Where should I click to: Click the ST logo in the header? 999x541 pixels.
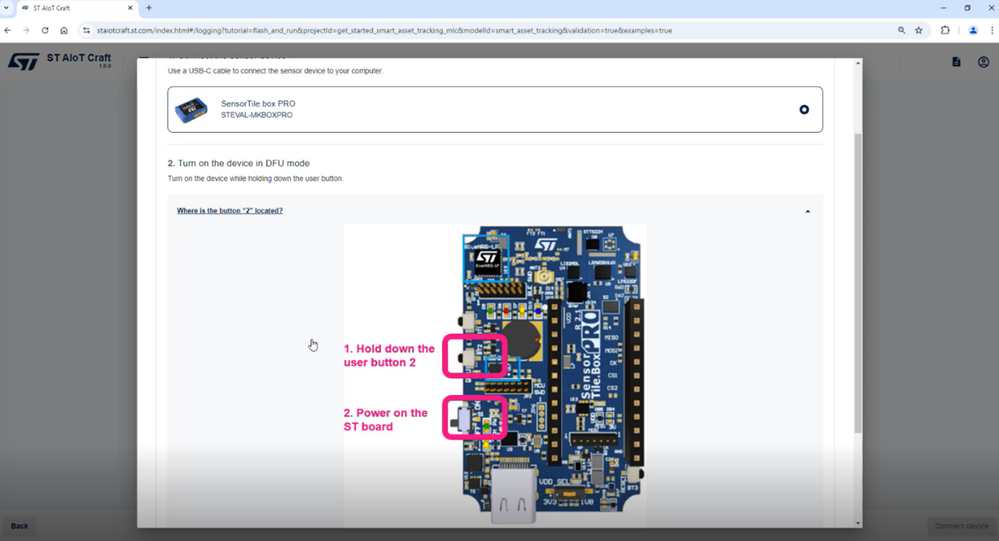(x=24, y=62)
